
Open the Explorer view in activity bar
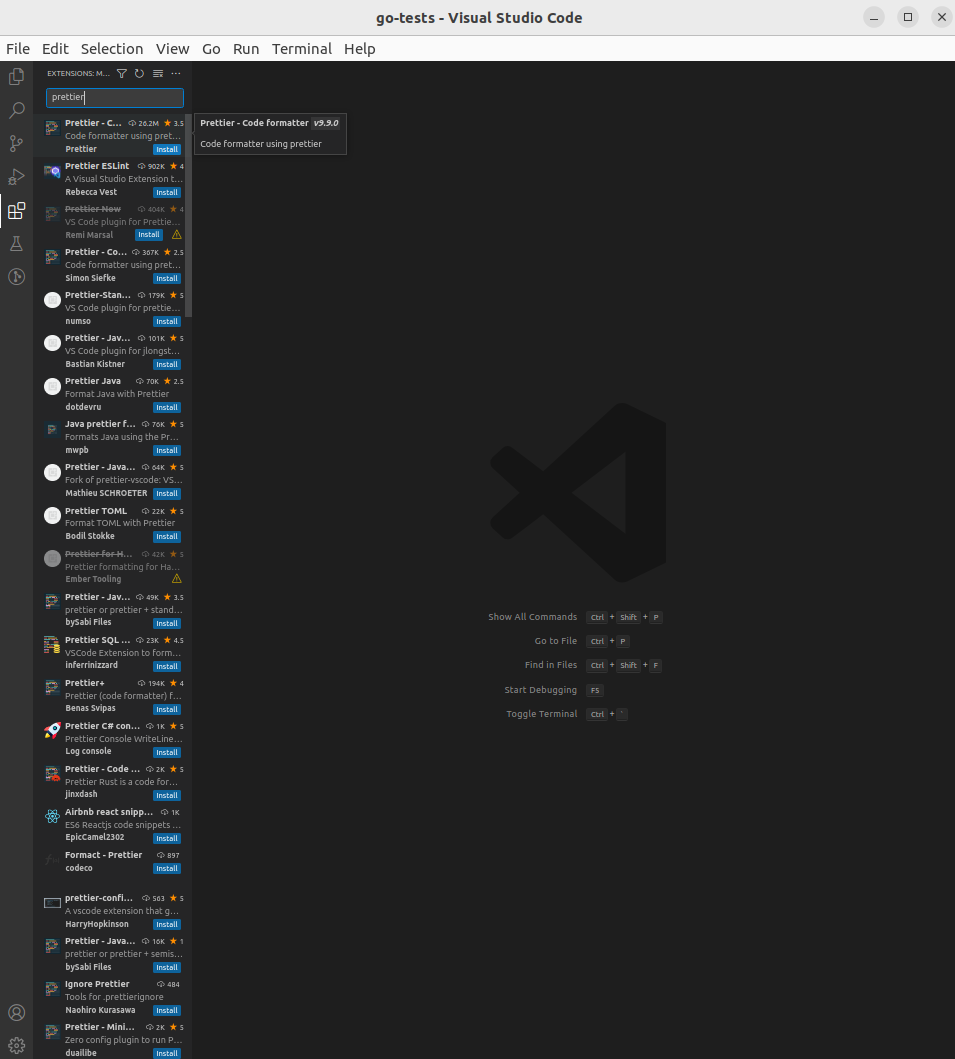[16, 76]
